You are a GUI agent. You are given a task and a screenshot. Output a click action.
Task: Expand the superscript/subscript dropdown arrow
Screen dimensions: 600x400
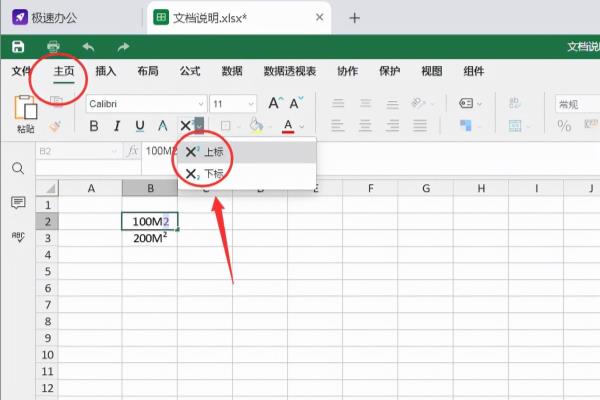point(199,126)
